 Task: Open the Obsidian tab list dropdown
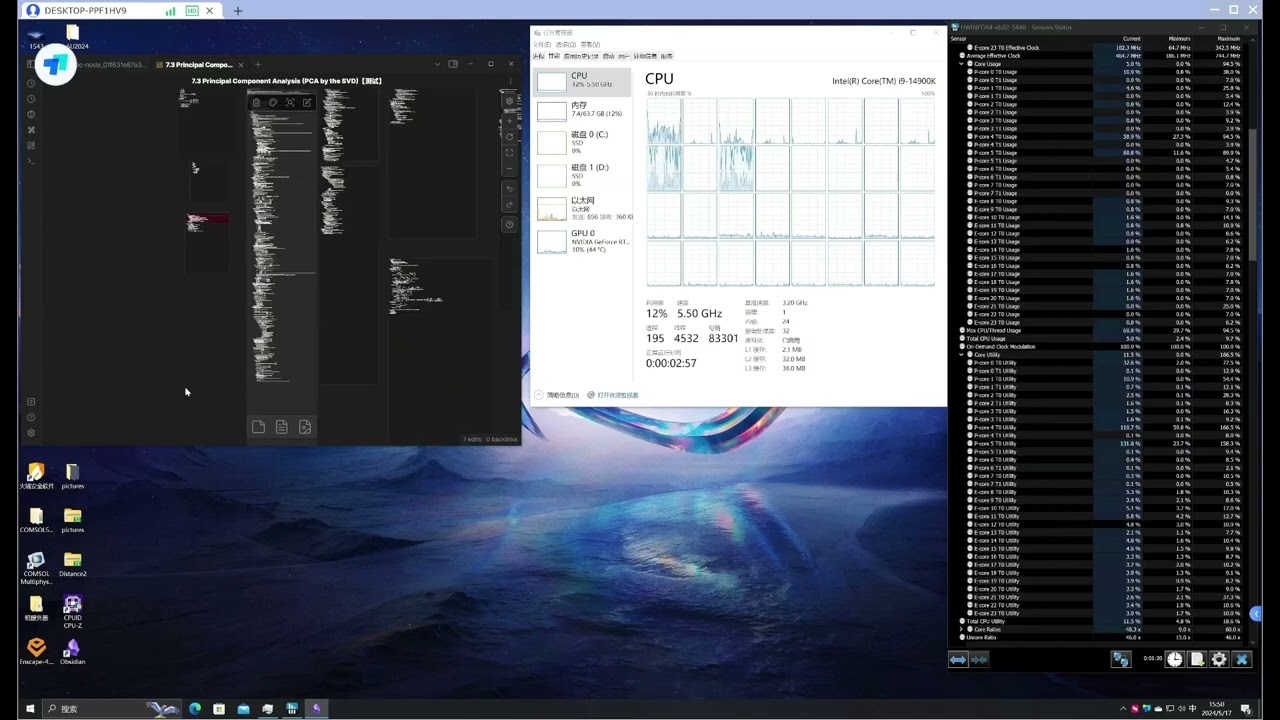[437, 64]
